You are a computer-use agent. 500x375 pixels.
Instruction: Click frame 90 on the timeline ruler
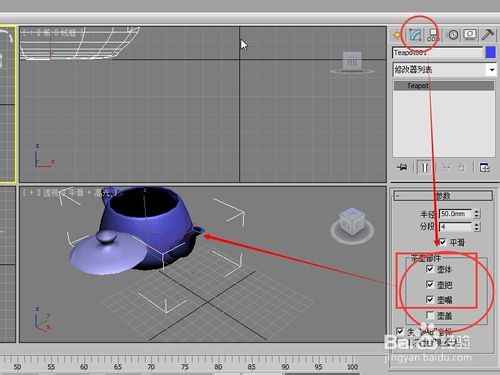click(x=285, y=367)
